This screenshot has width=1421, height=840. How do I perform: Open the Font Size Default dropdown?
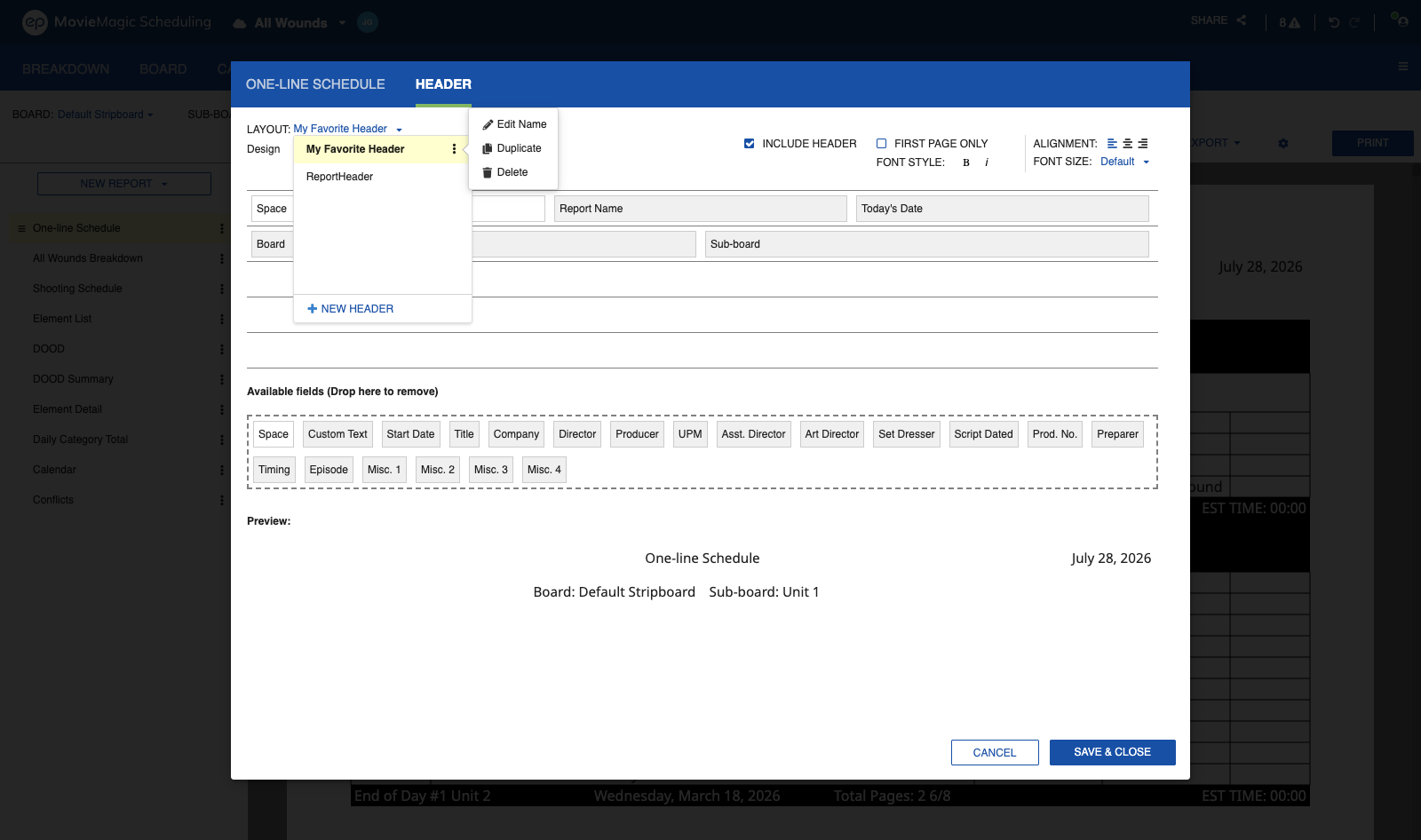click(1125, 162)
